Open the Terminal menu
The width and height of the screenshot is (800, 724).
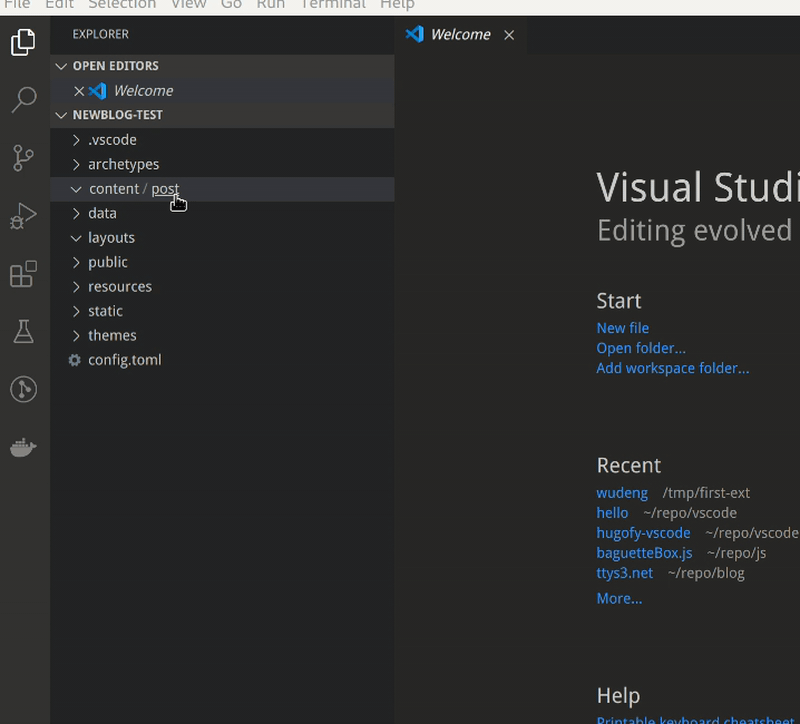pyautogui.click(x=333, y=5)
